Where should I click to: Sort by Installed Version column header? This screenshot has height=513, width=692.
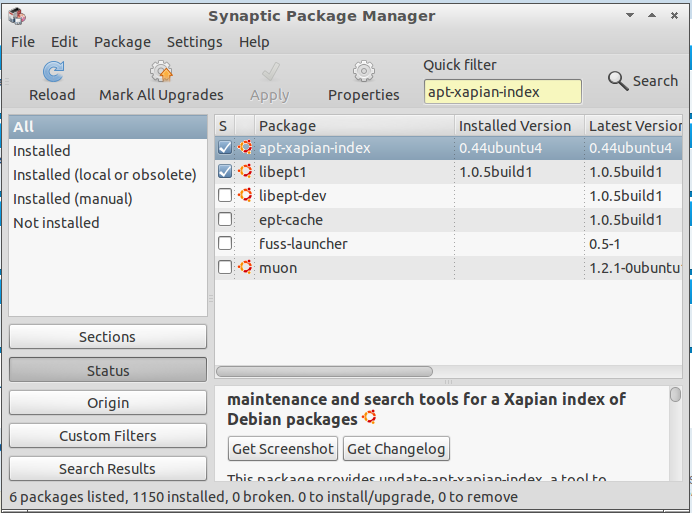click(x=519, y=126)
